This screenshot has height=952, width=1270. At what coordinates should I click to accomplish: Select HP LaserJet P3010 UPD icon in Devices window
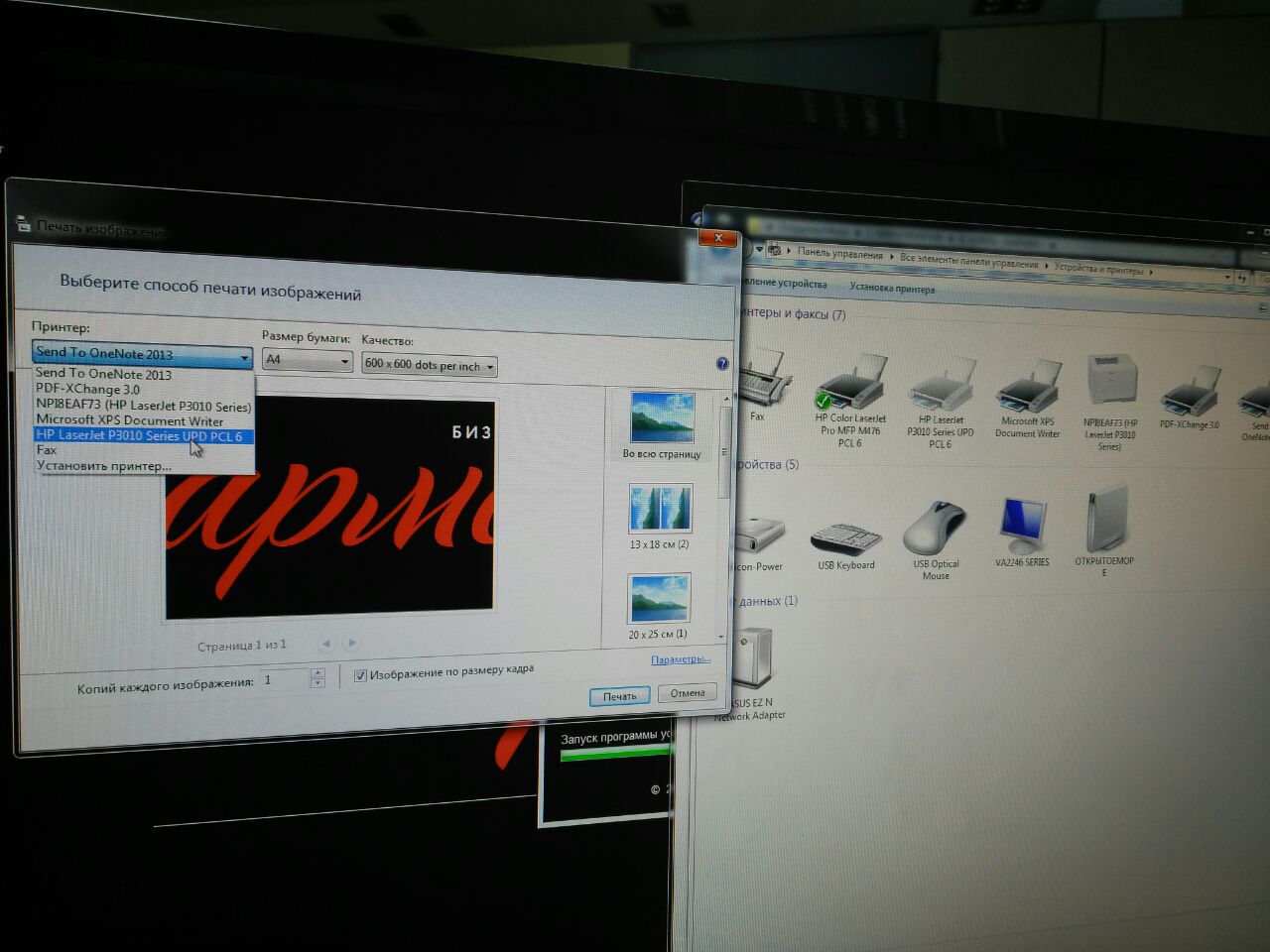(941, 404)
